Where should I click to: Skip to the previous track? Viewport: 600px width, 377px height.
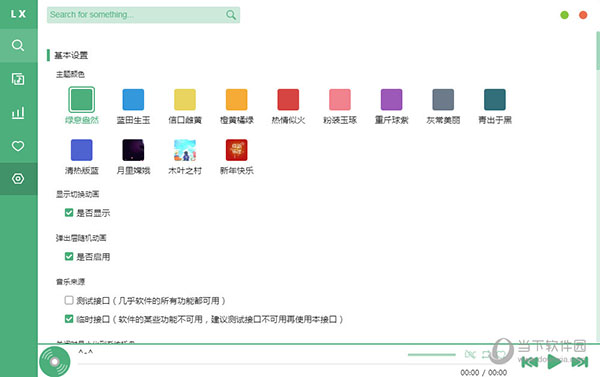[530, 362]
